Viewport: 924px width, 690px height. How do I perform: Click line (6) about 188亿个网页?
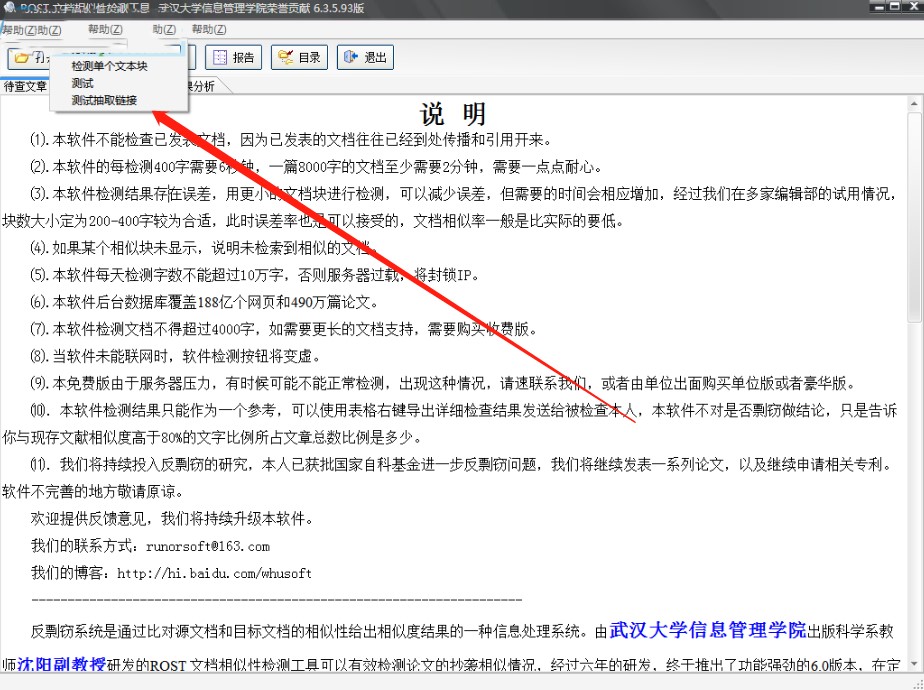pos(204,302)
